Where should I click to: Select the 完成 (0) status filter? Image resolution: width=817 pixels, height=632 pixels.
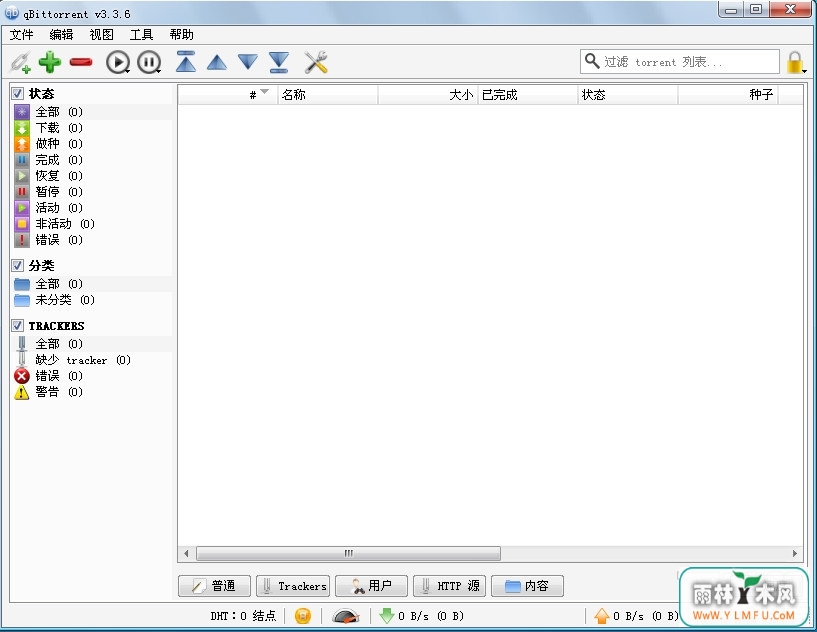tap(92, 160)
